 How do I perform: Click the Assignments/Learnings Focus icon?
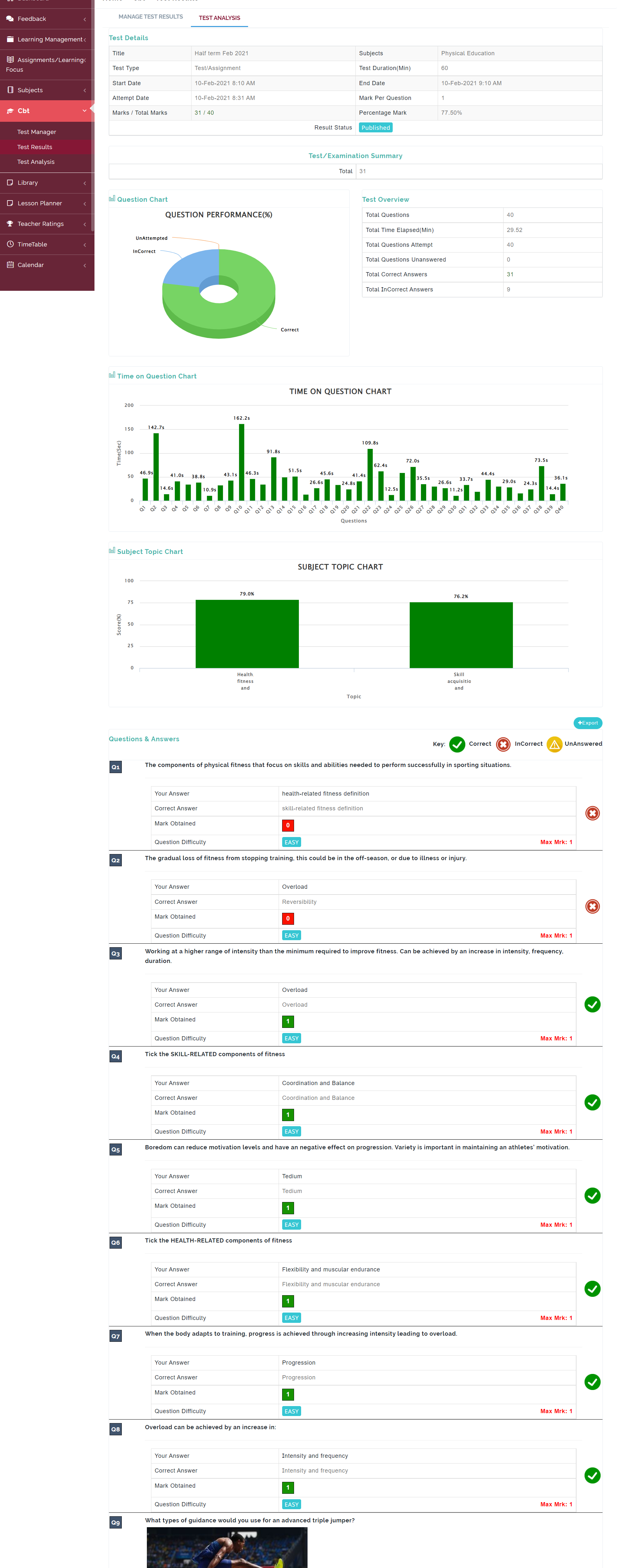click(x=10, y=60)
